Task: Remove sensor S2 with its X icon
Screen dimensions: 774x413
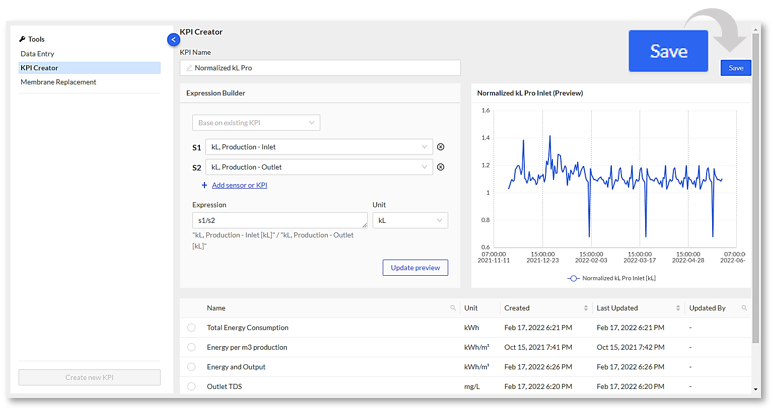Action: click(x=441, y=167)
